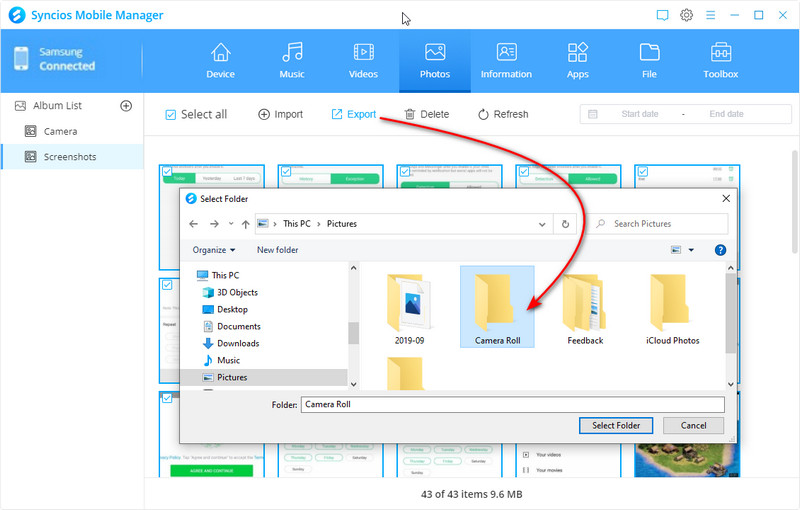This screenshot has height=510, width=800.
Task: Select the Feedback folder
Action: click(x=585, y=309)
